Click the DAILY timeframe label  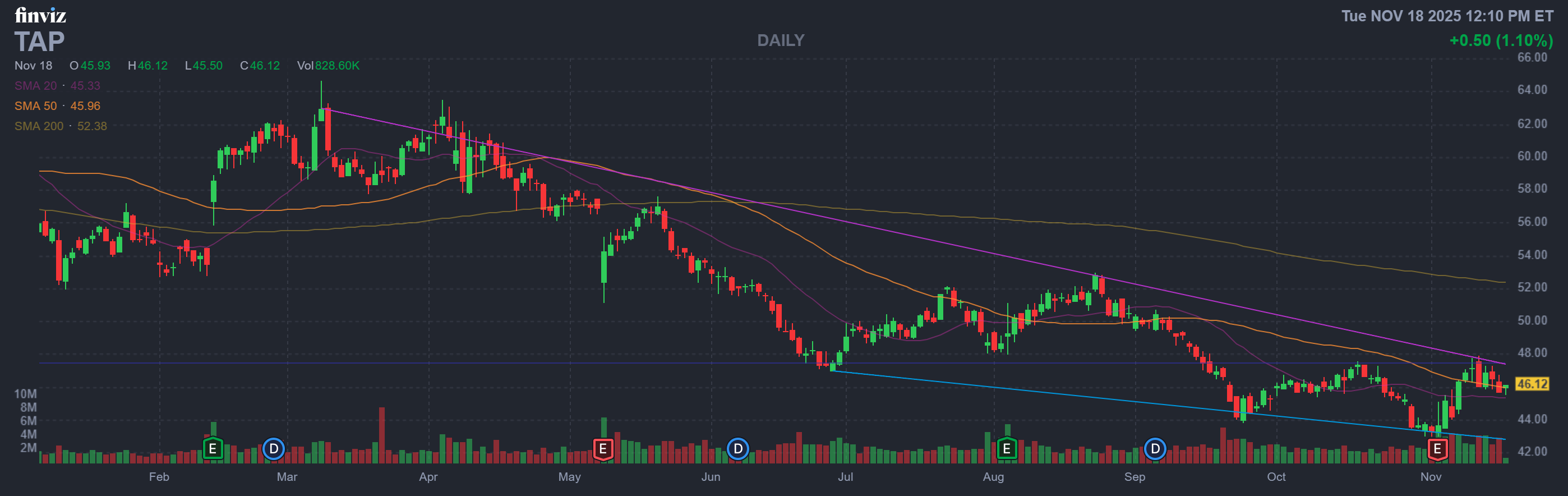(x=780, y=40)
